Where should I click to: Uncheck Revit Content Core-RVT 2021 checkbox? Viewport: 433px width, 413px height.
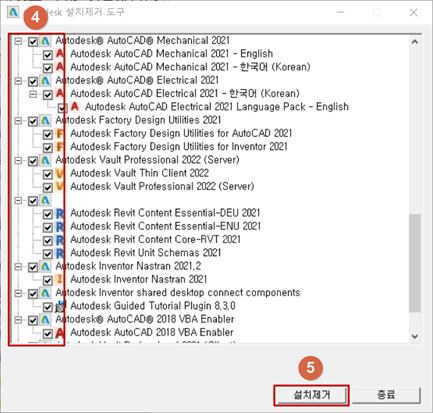click(48, 241)
